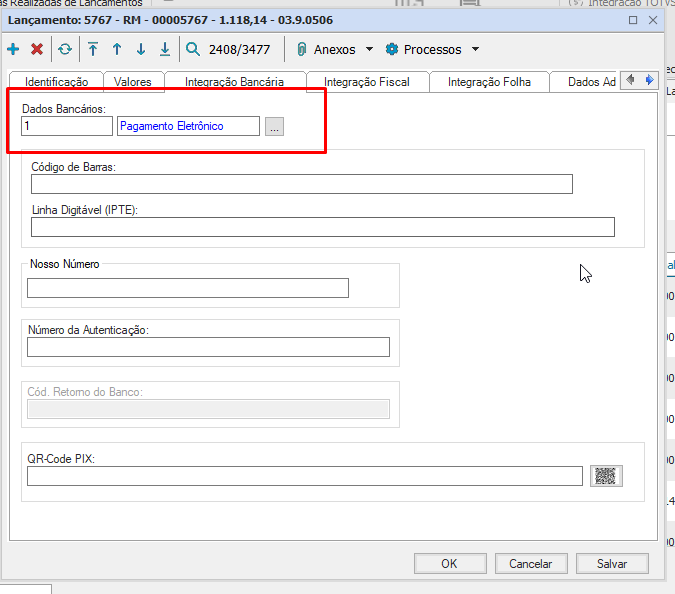Maximize the Lançamento window
Image resolution: width=675 pixels, height=594 pixels.
pos(633,20)
